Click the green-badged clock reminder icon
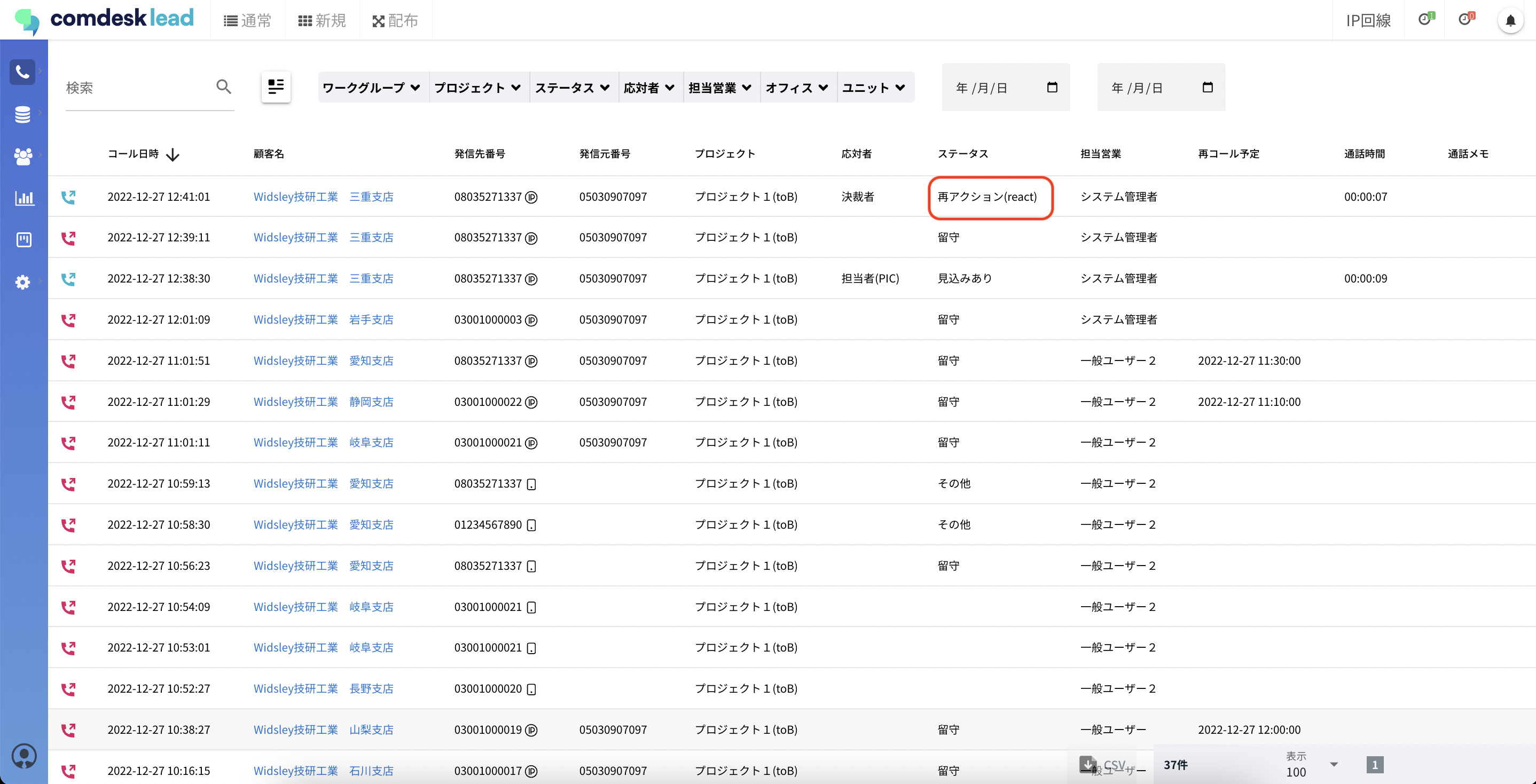The height and width of the screenshot is (784, 1536). (1425, 20)
